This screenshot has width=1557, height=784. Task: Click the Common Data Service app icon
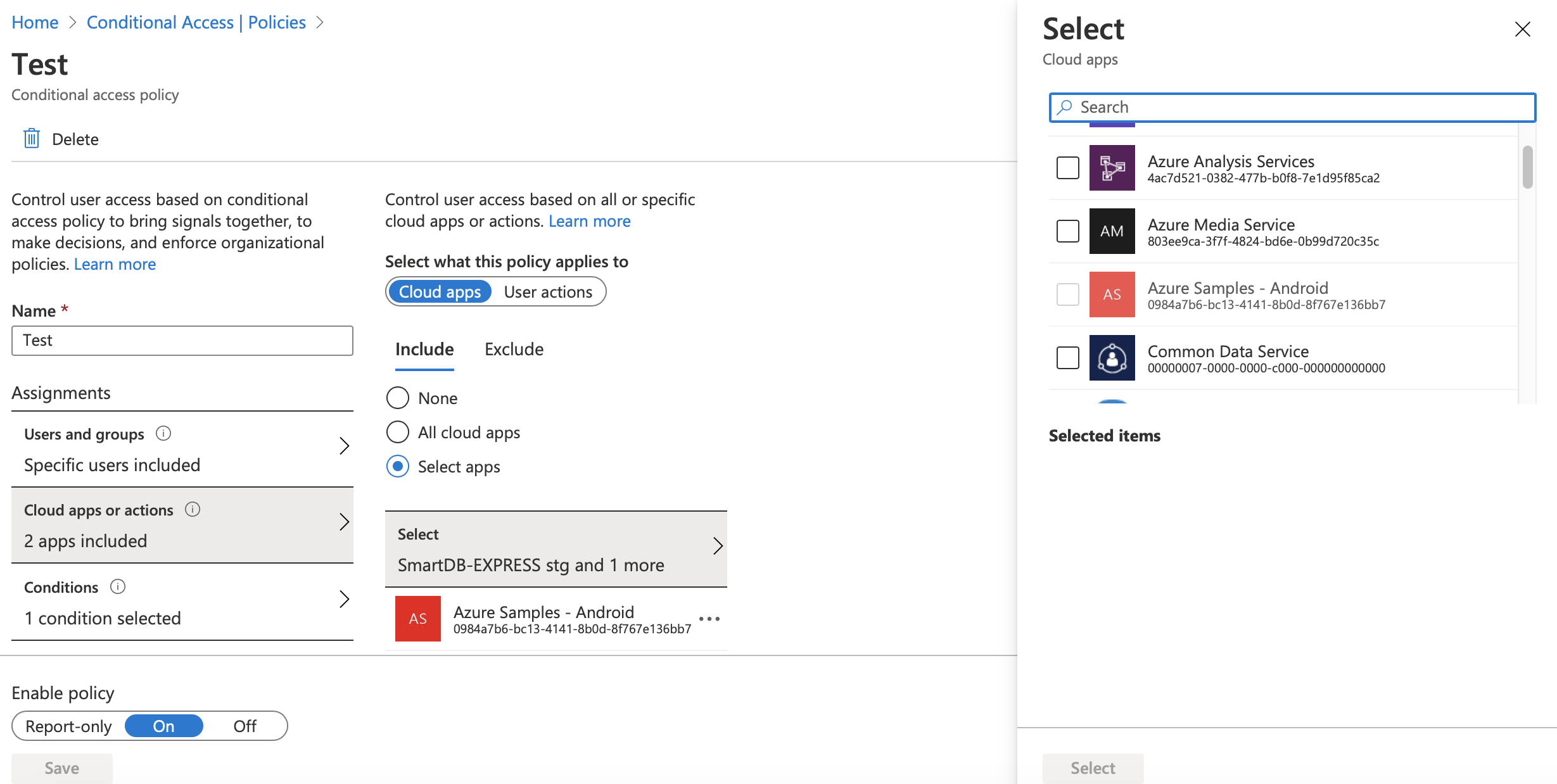(1112, 358)
